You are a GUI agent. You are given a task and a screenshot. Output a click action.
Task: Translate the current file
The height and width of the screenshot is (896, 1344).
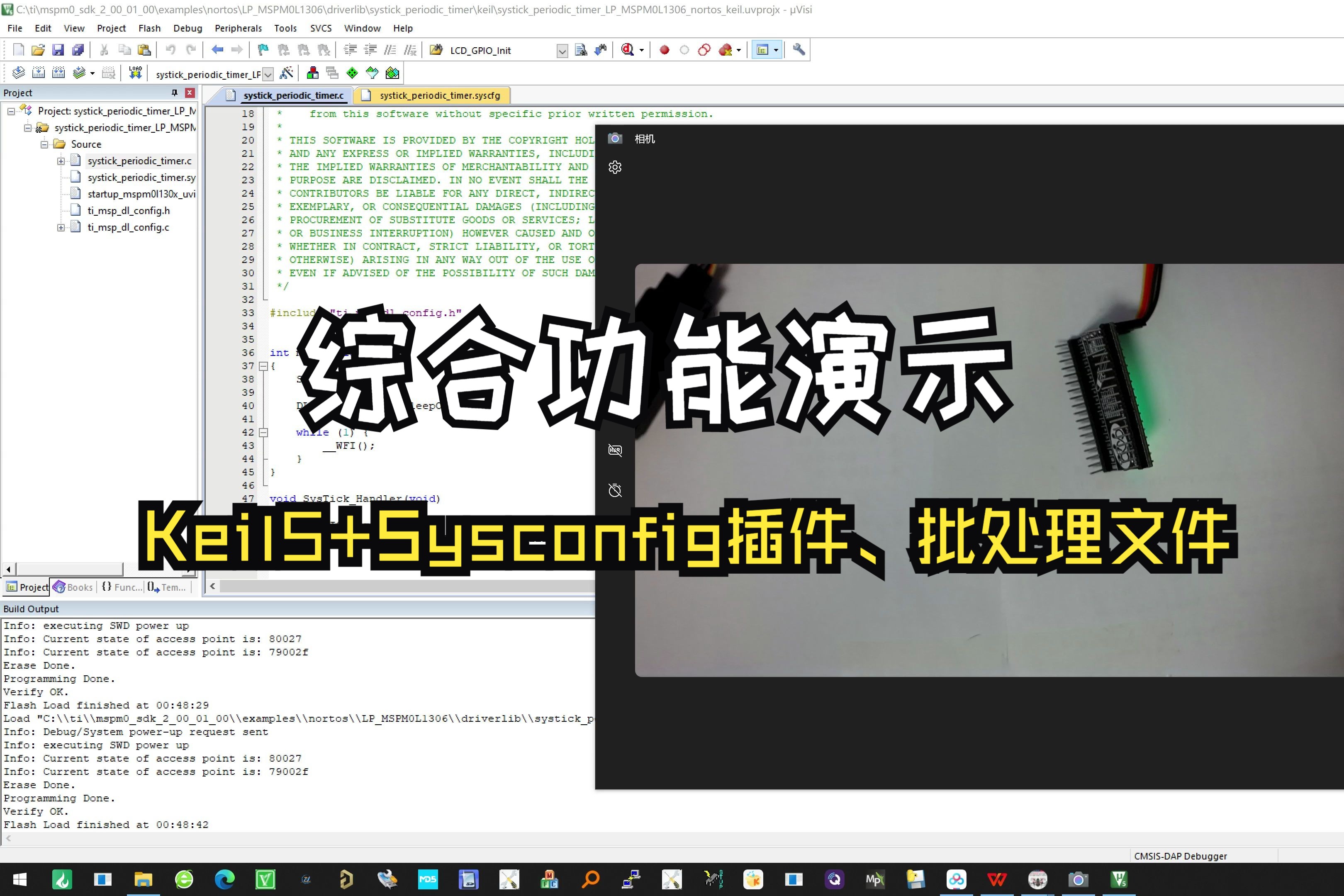click(18, 73)
